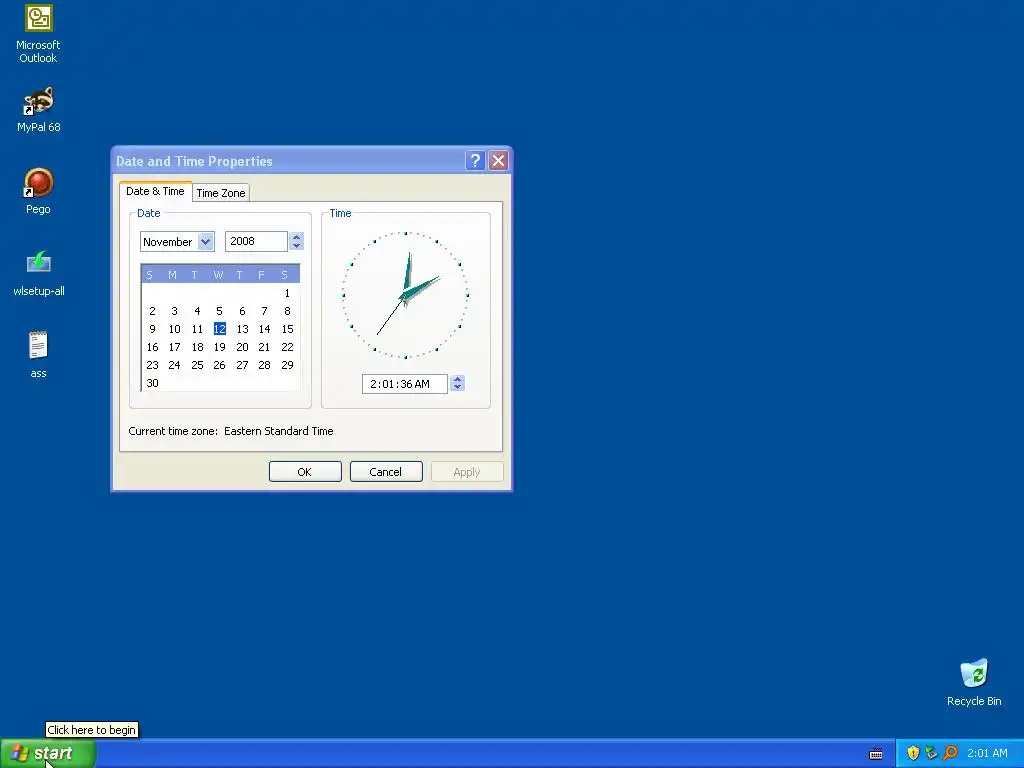Click the help question mark button
Screen dimensions: 1024x768
tap(475, 161)
